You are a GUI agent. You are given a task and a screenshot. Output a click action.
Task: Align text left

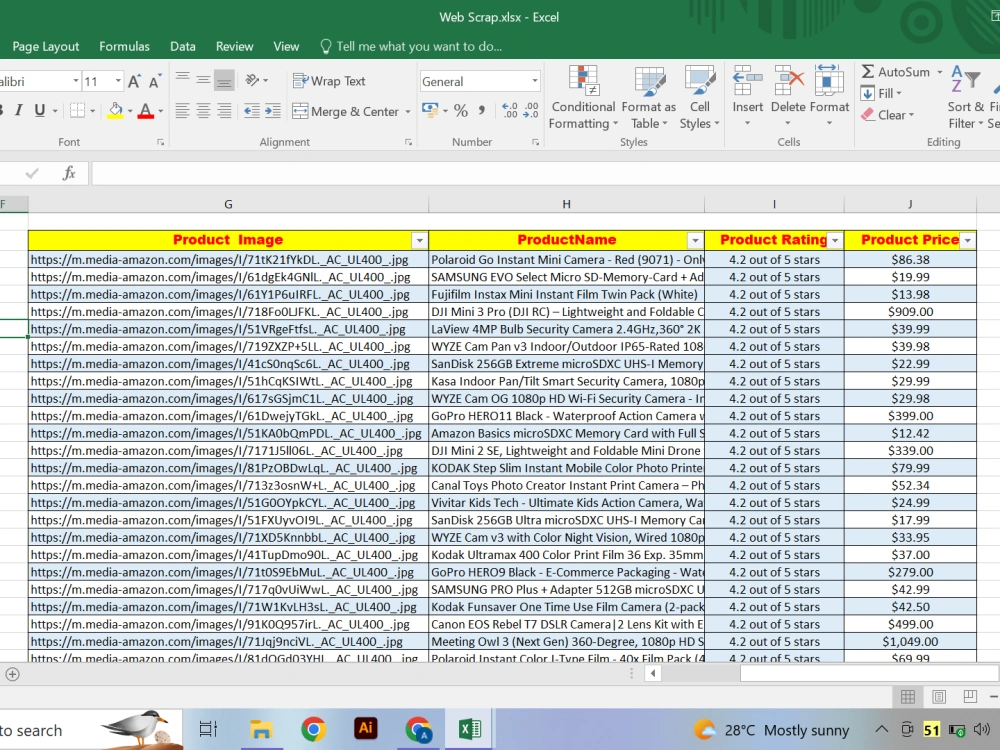[x=182, y=111]
